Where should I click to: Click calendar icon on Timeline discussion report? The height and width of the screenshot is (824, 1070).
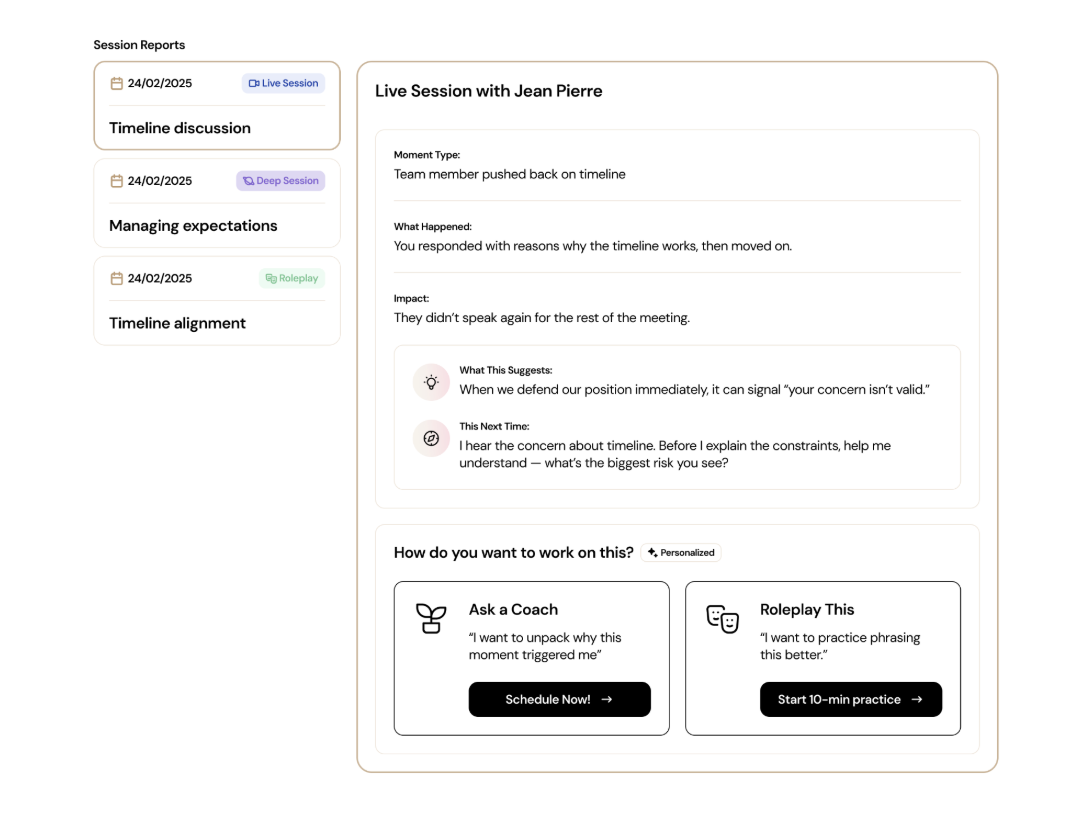coord(116,83)
